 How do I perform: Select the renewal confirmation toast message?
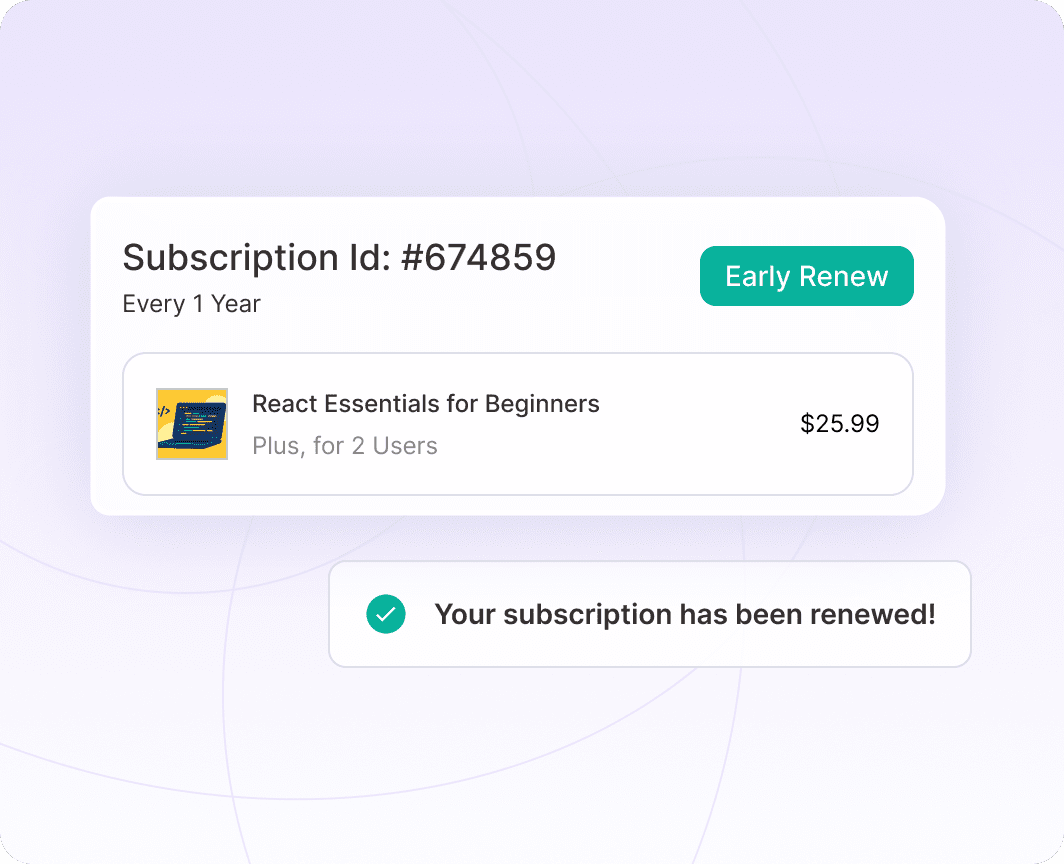(684, 614)
